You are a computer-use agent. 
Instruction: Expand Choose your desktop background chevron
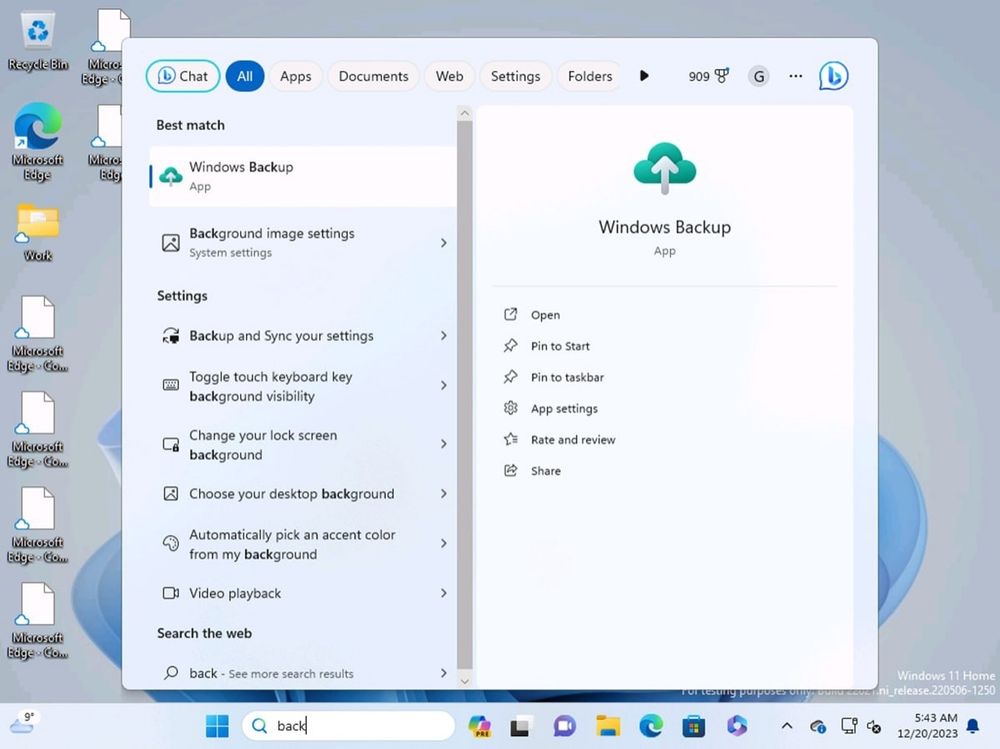point(443,494)
